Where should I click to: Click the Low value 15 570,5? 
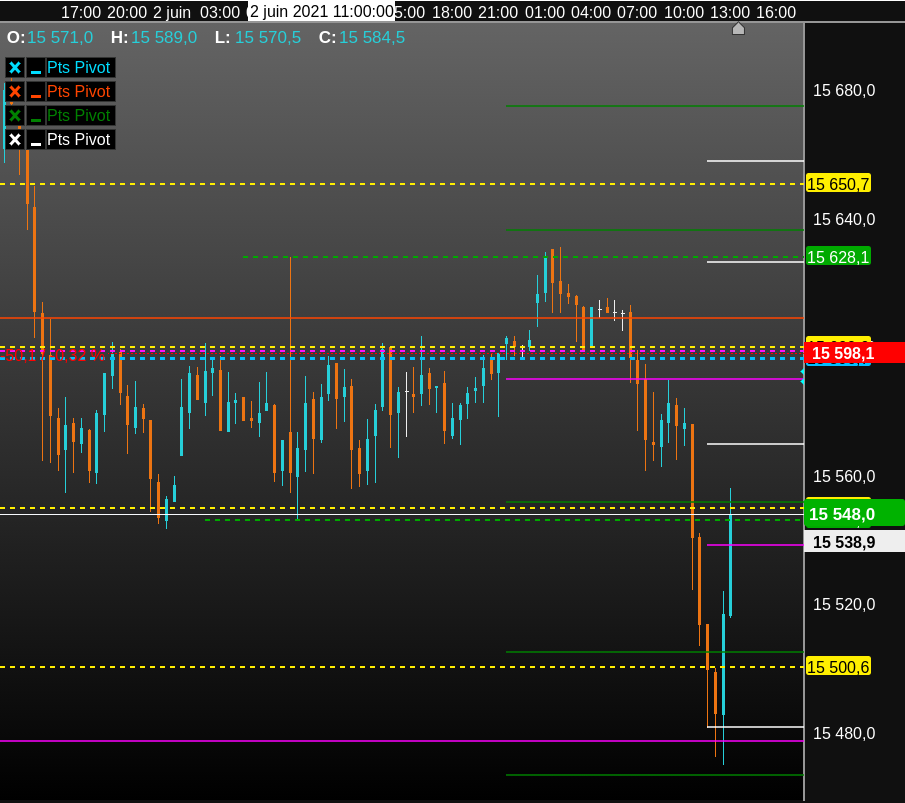[x=268, y=38]
